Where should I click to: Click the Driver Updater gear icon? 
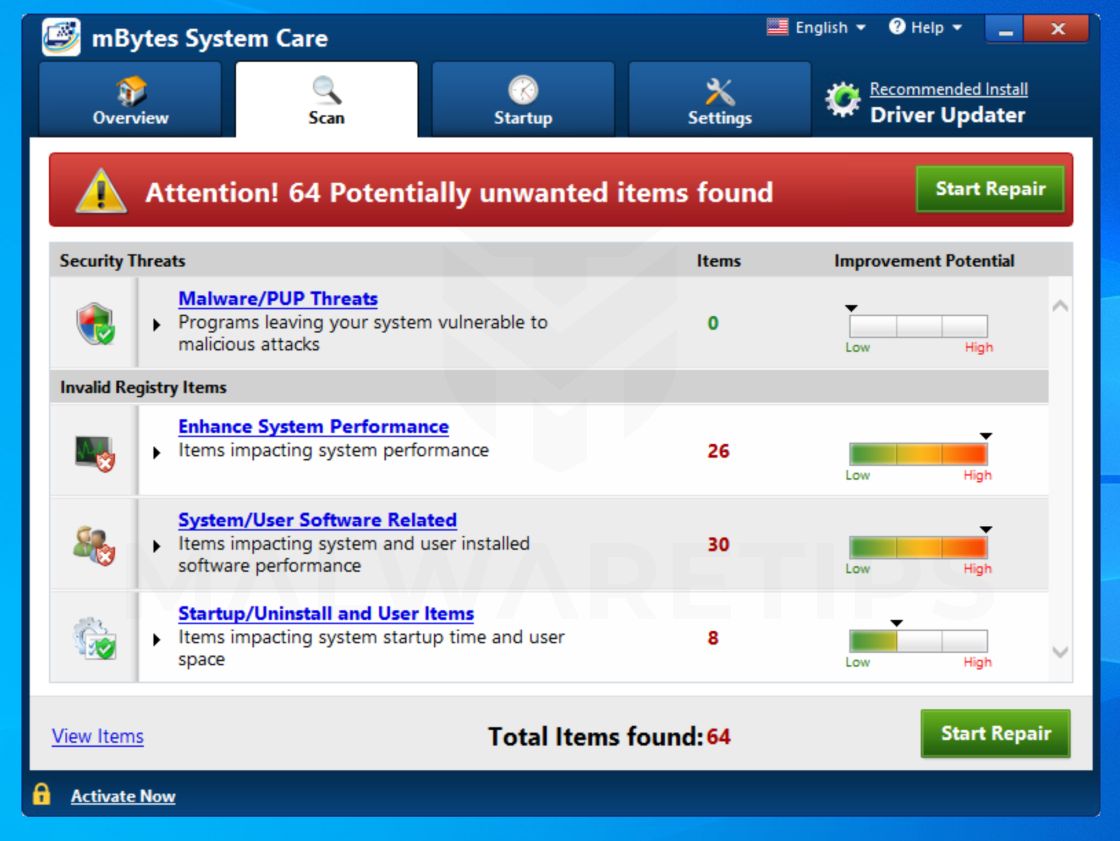(x=843, y=99)
